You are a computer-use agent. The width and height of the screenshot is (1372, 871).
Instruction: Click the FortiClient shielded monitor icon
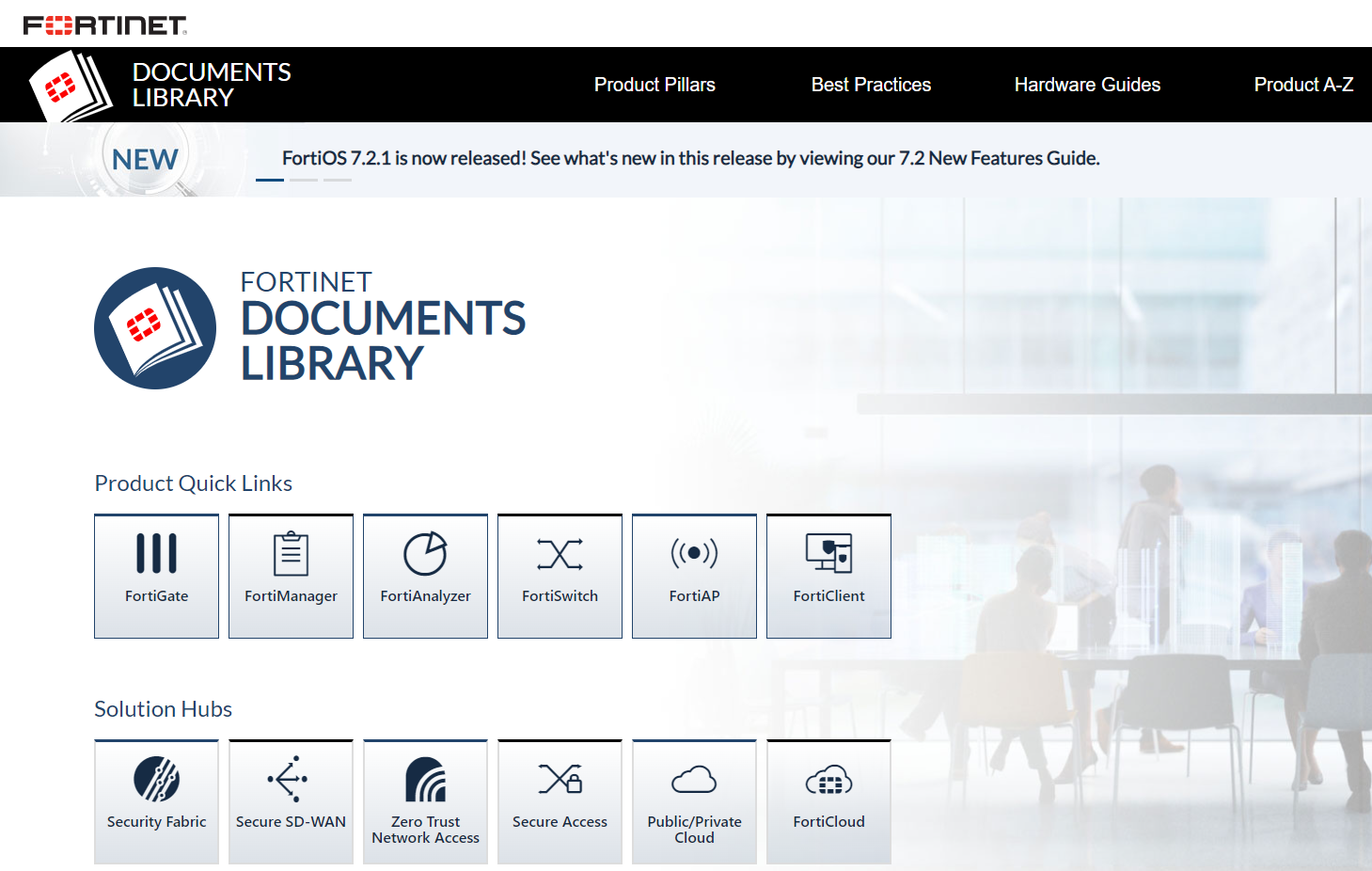pyautogui.click(x=828, y=553)
